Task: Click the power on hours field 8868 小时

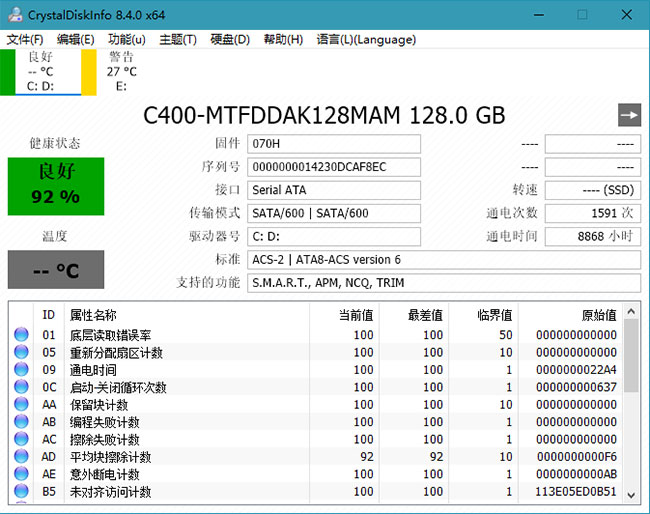Action: [x=593, y=237]
